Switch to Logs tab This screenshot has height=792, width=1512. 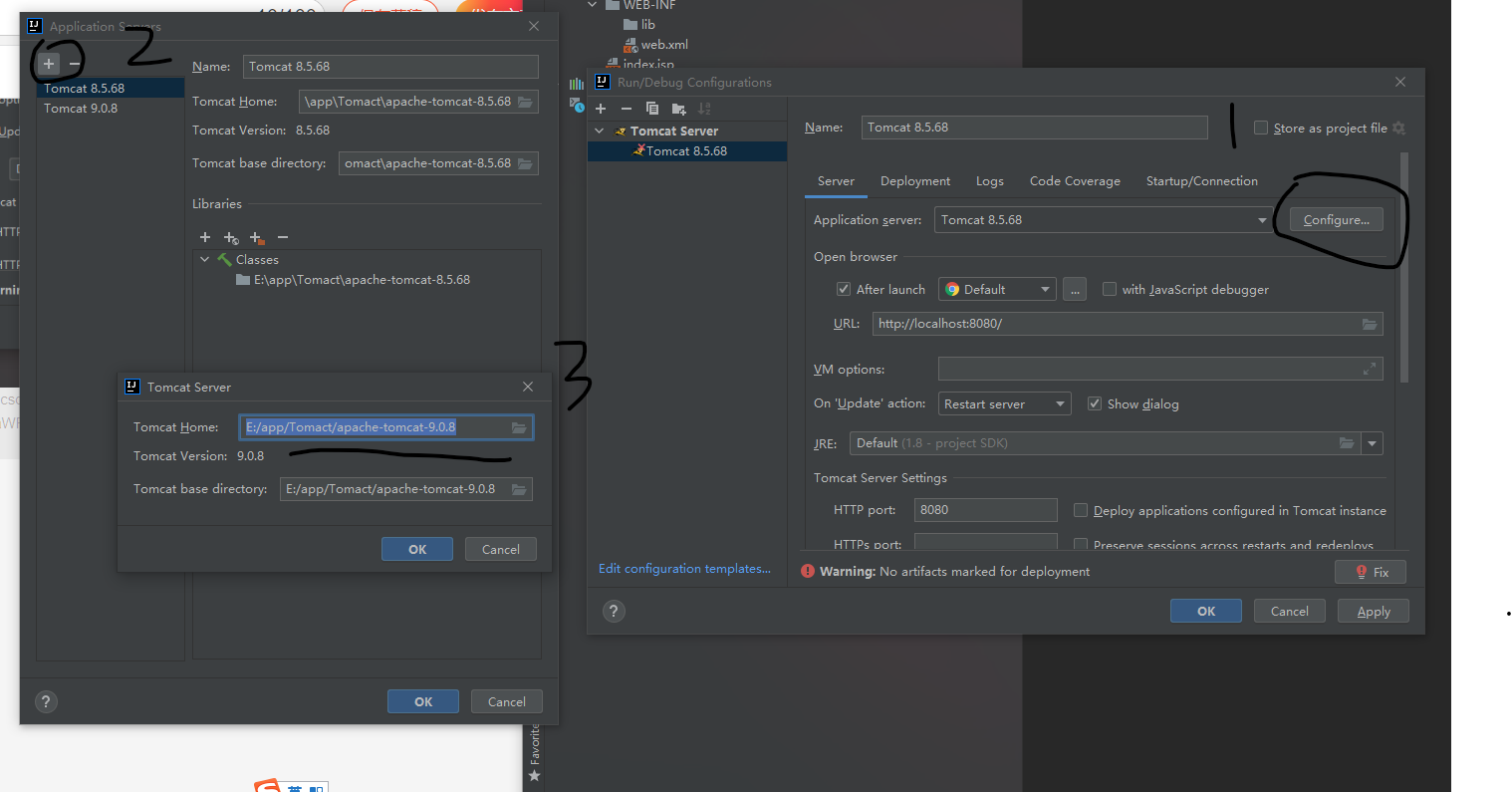[990, 181]
